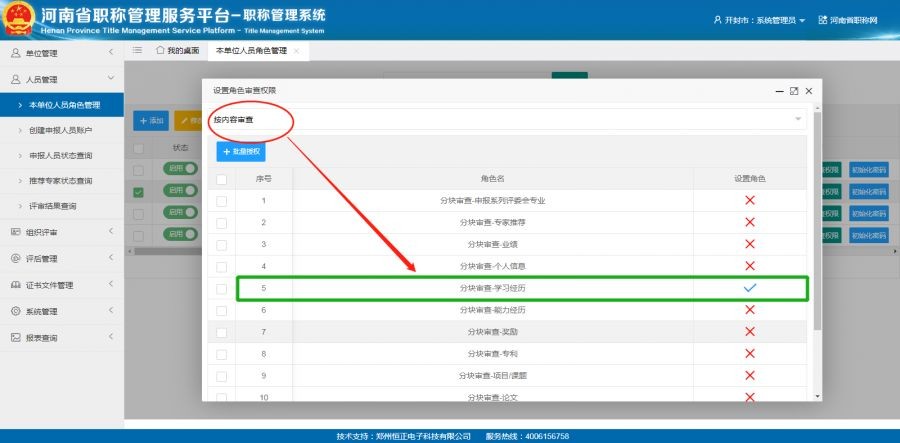
Task: Switch to the 我的桌面 tab
Action: 178,50
